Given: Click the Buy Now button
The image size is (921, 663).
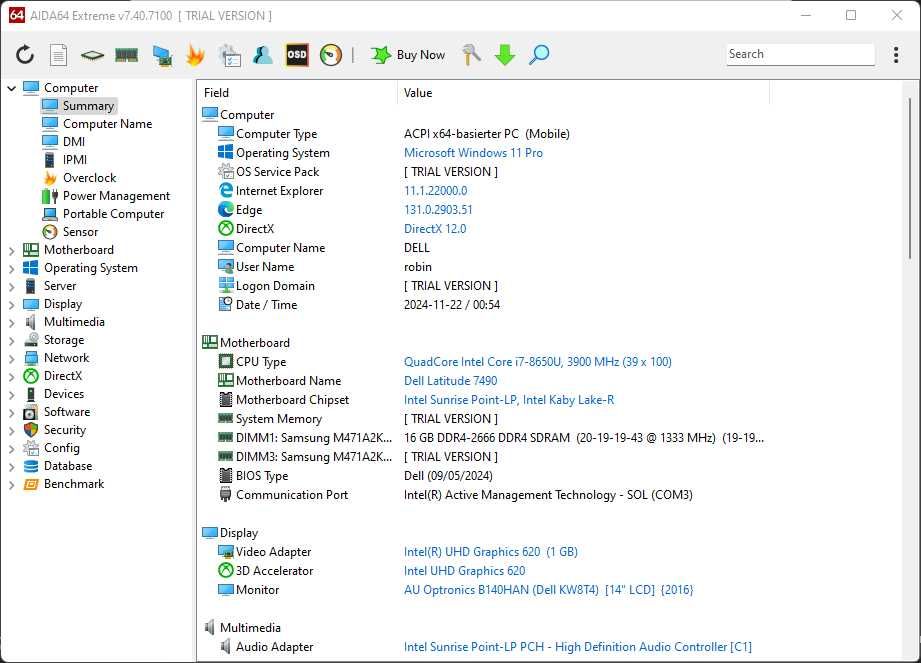Looking at the screenshot, I should click(408, 55).
